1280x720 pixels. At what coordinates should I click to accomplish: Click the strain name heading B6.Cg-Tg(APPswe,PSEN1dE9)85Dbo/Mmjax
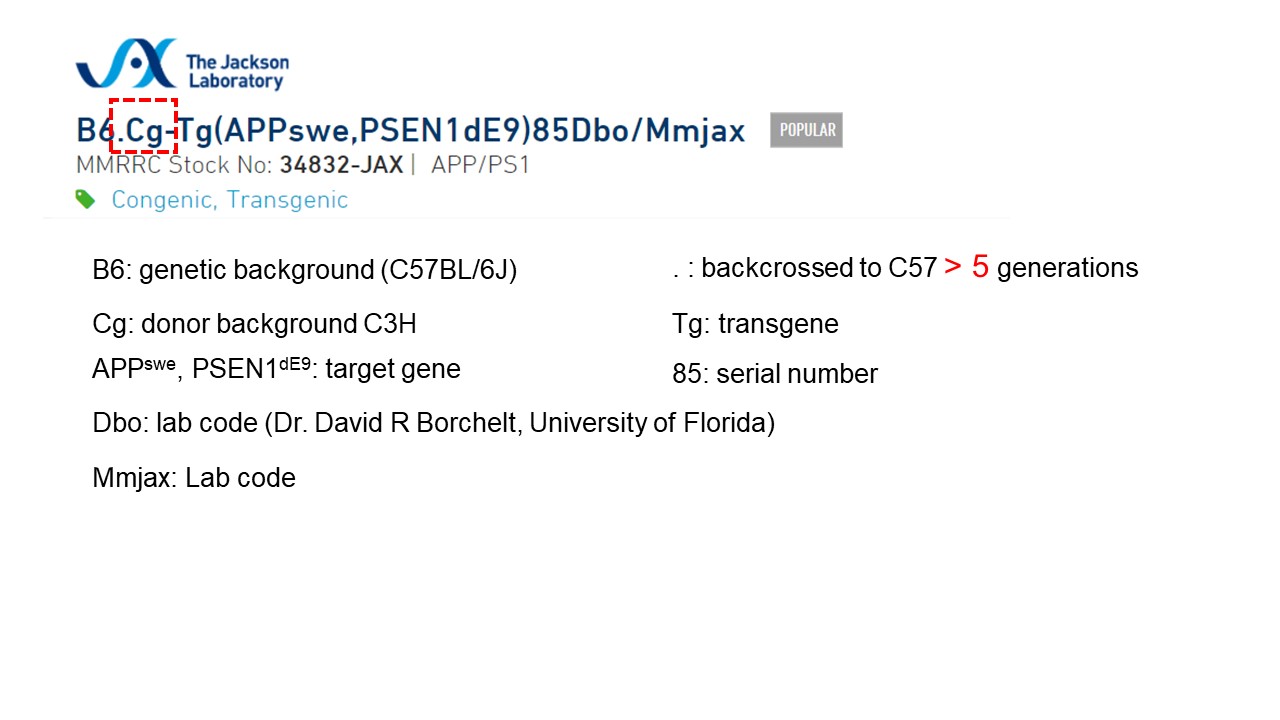point(411,131)
